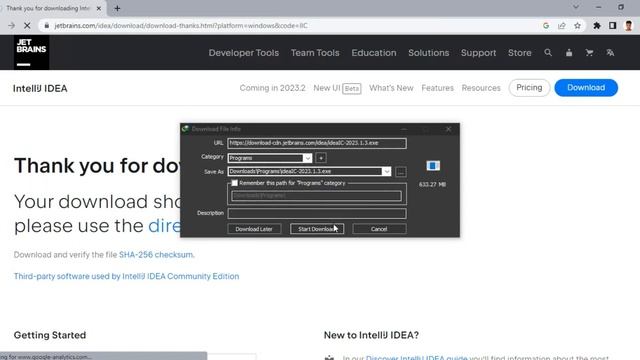640x360 pixels.
Task: Expand the Save As path dropdown arrow
Action: [386, 171]
